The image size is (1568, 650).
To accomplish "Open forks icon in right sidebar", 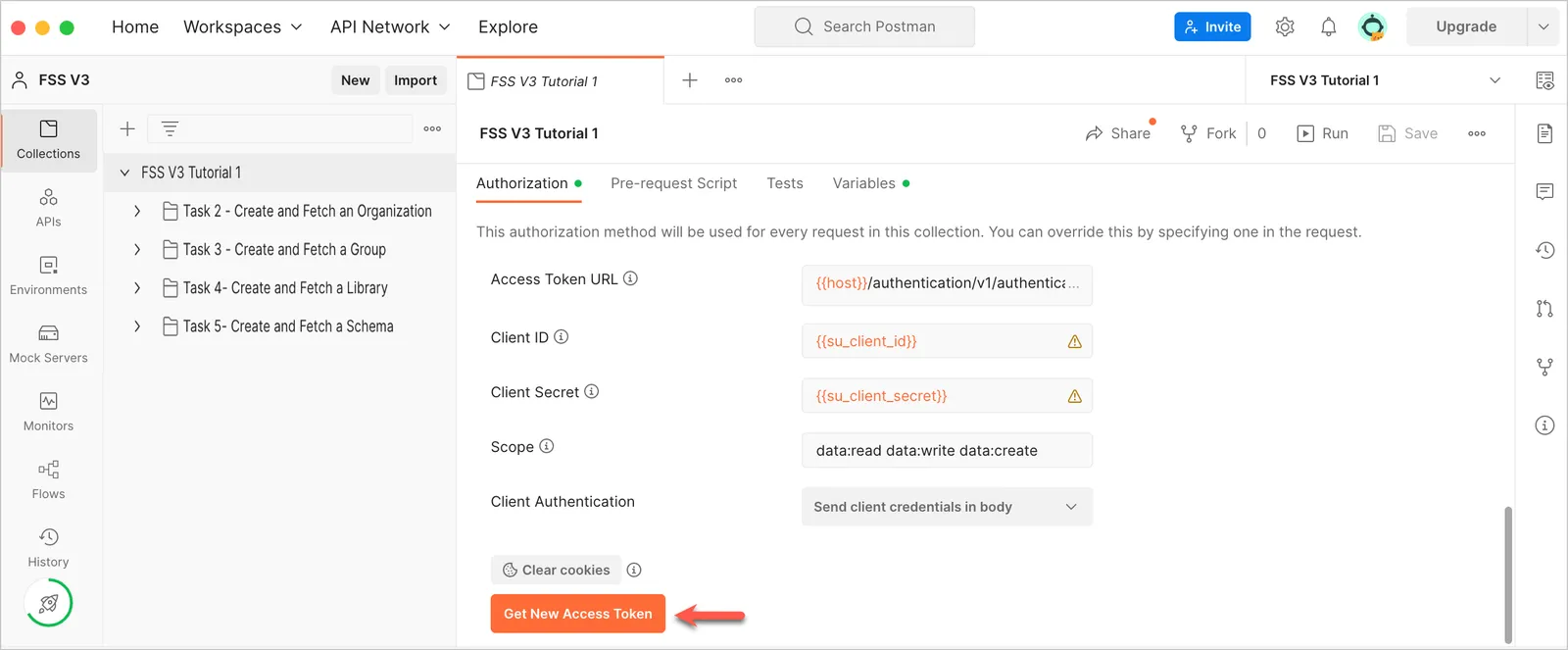I will [1544, 367].
